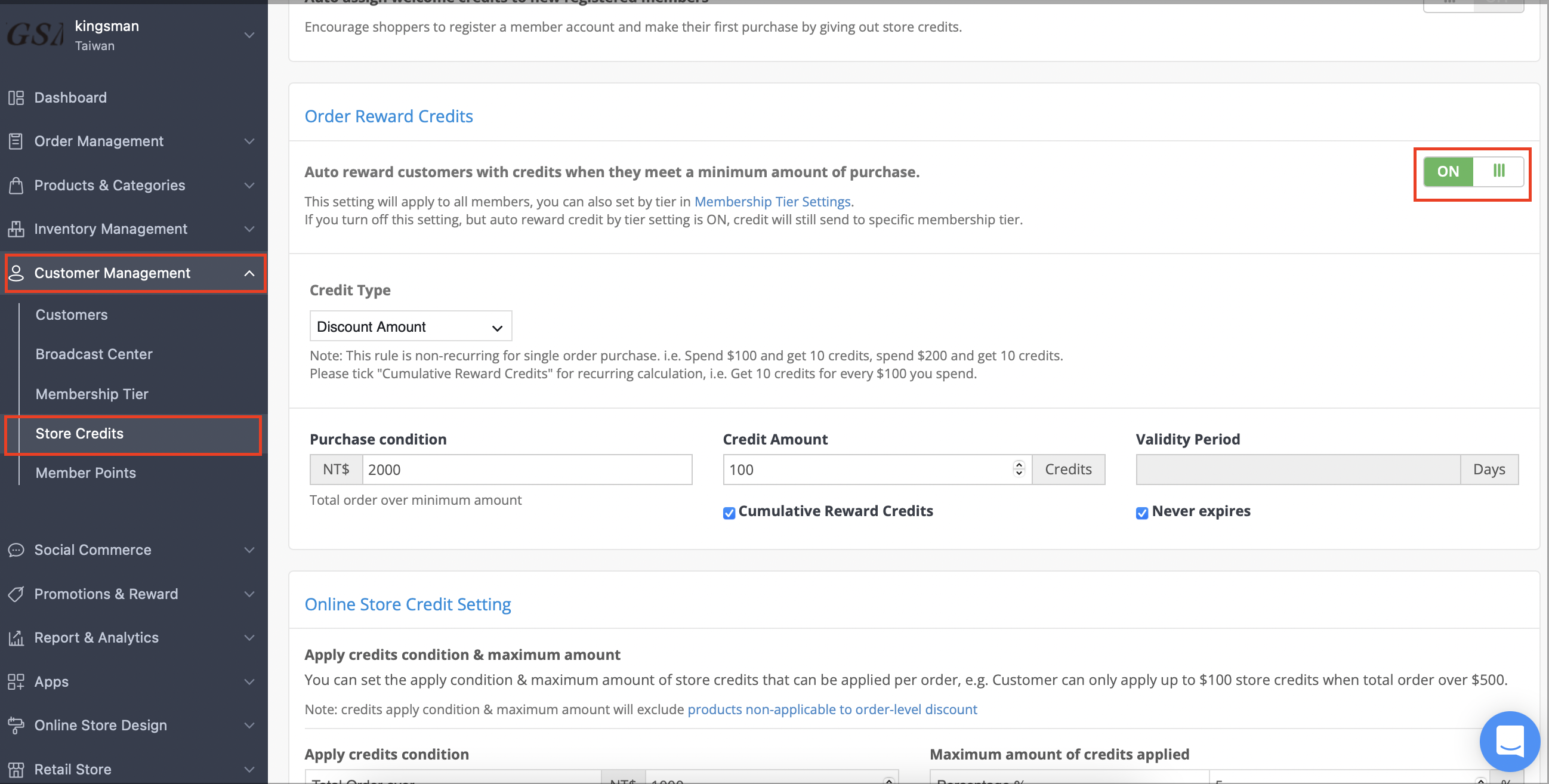
Task: Click the Inventory Management boxes icon
Action: [x=16, y=229]
